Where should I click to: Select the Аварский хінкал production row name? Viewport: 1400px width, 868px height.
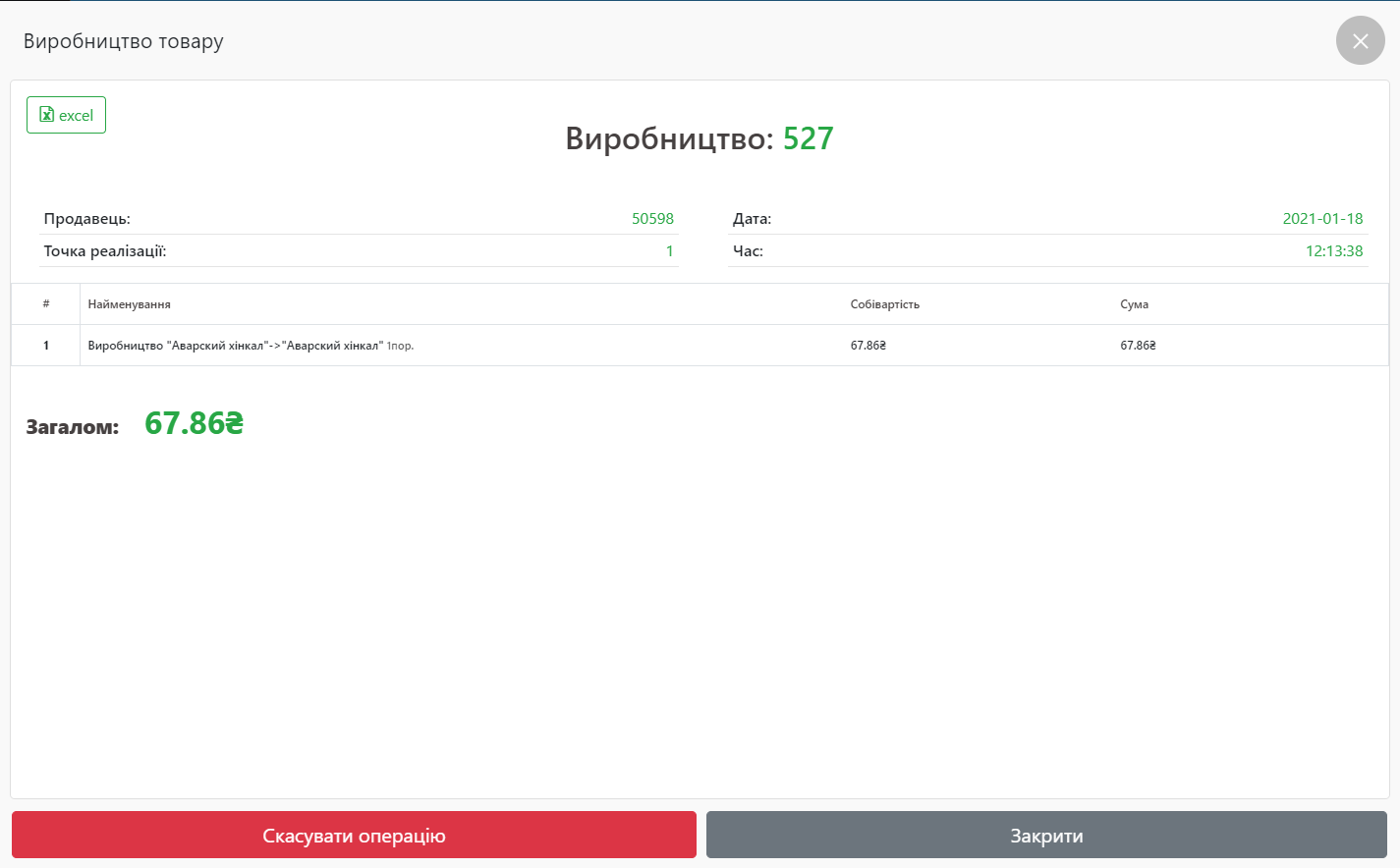[236, 346]
